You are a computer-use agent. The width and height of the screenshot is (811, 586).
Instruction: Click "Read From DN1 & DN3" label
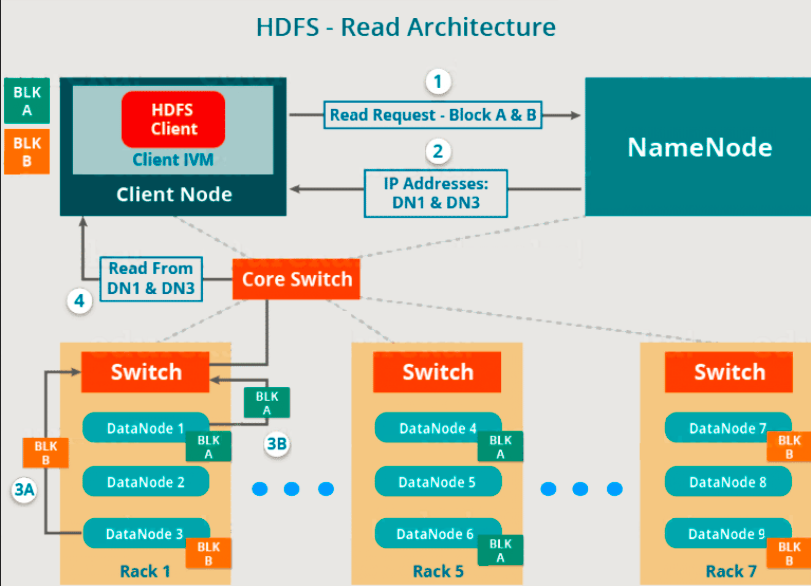[151, 279]
